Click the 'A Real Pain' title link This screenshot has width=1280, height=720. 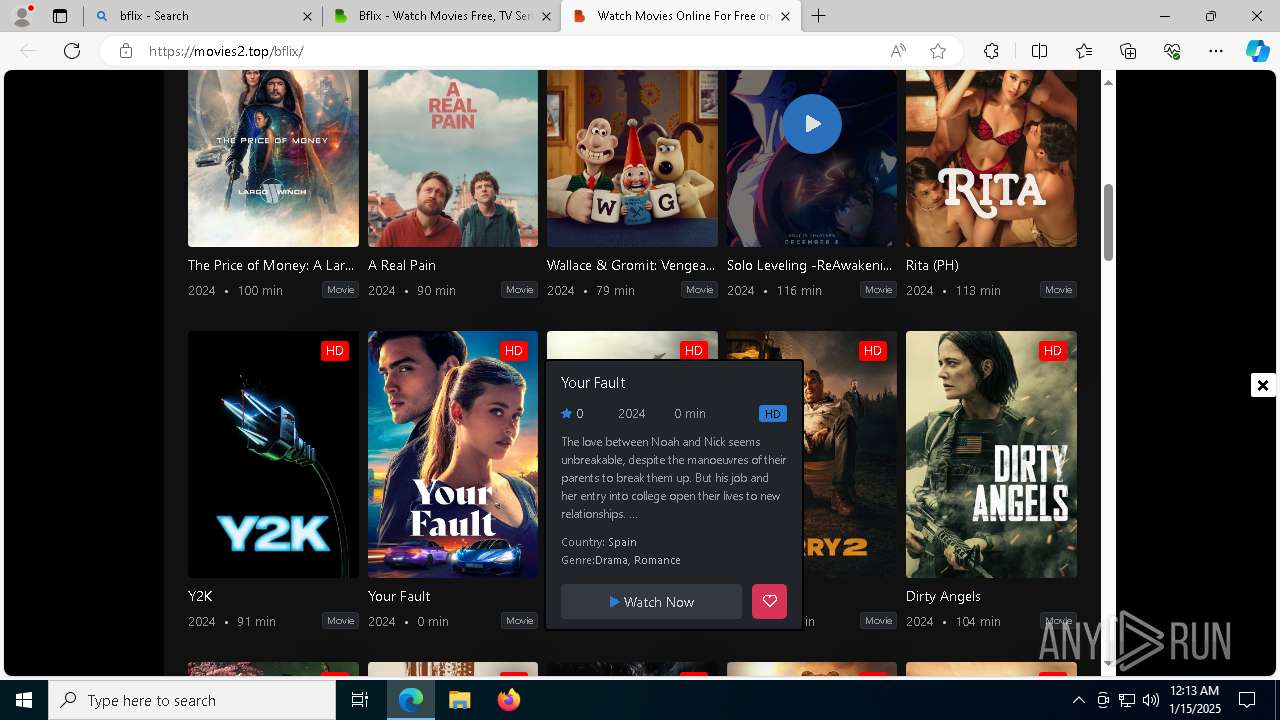pyautogui.click(x=402, y=265)
